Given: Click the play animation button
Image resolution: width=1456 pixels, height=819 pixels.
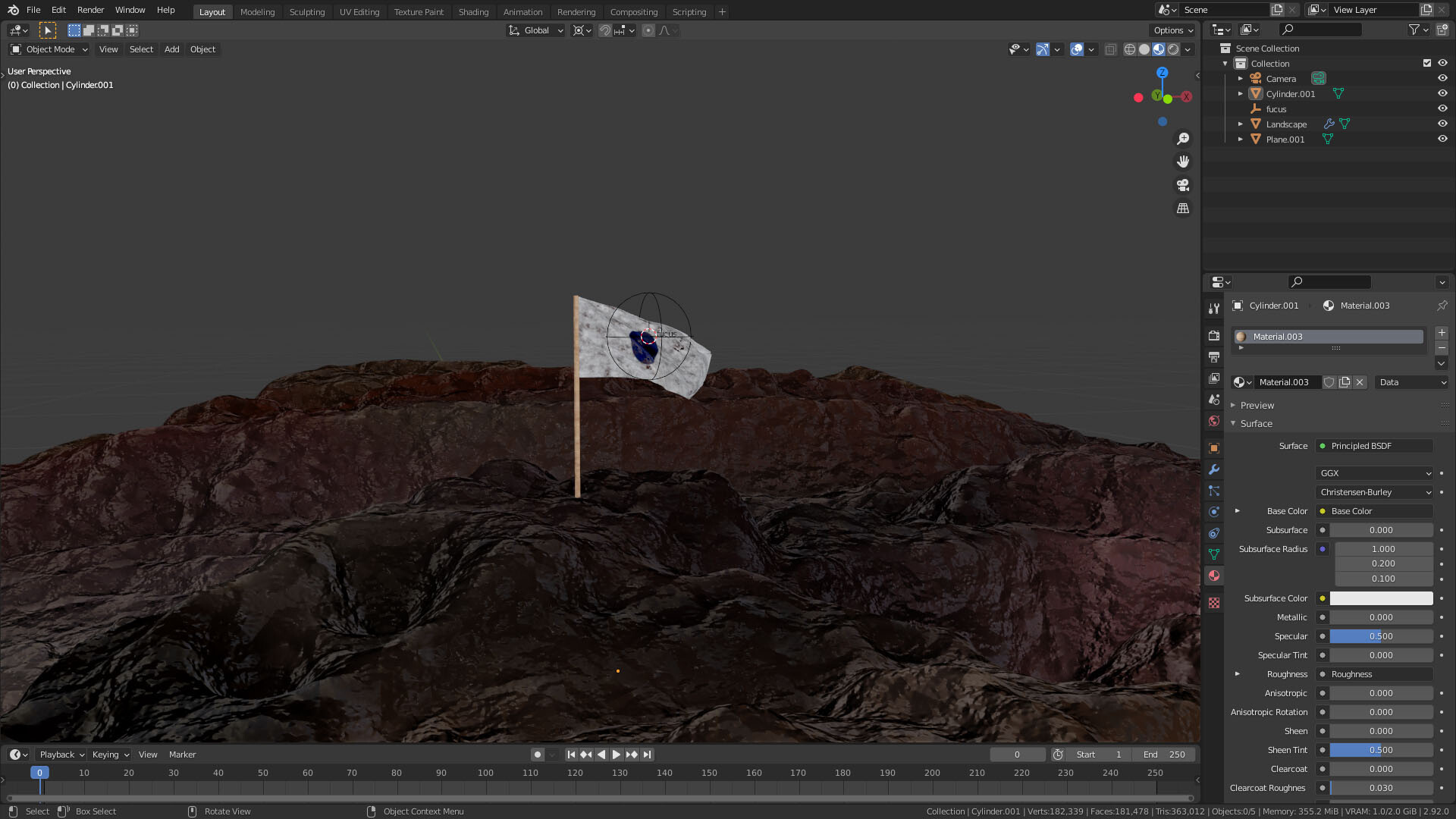Looking at the screenshot, I should point(616,755).
